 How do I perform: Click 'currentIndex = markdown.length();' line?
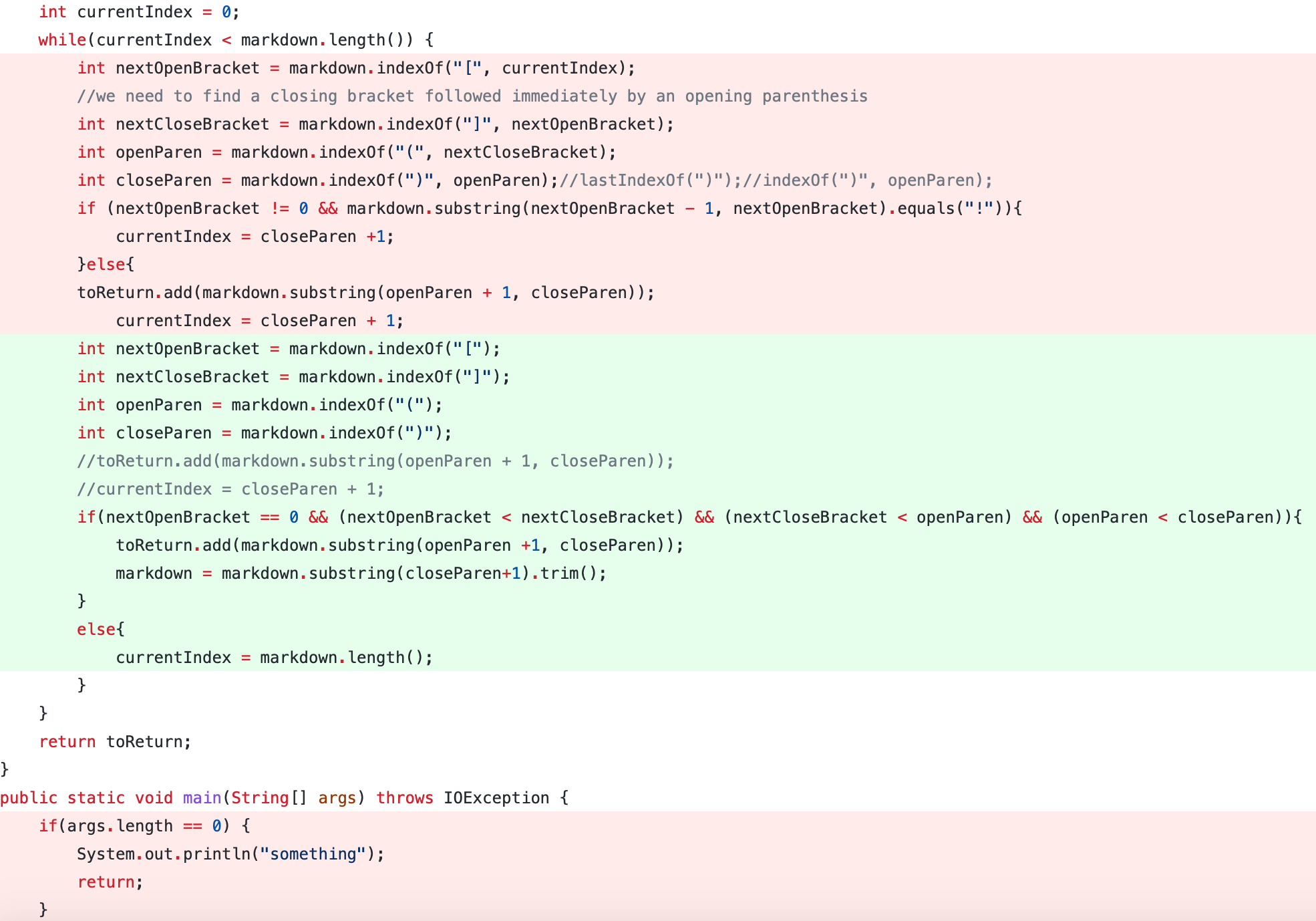(x=274, y=658)
